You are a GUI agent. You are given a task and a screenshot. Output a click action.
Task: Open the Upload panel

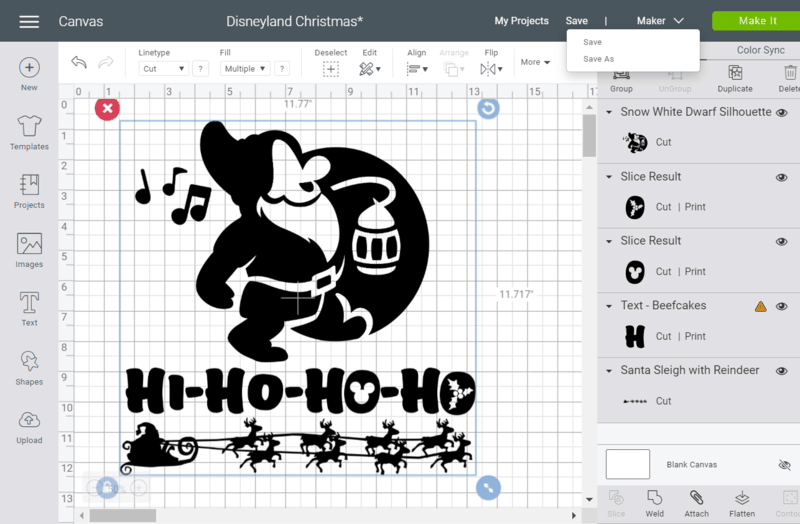click(x=29, y=428)
